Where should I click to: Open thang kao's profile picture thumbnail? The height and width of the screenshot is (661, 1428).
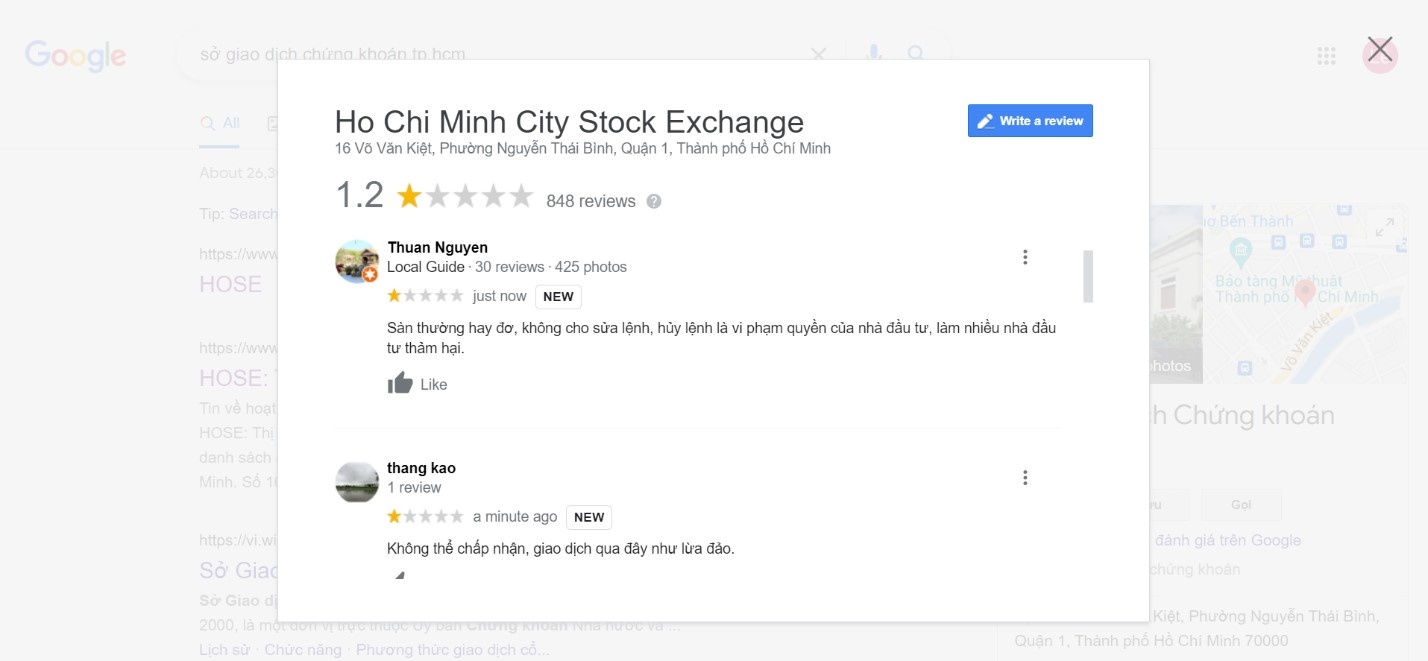[356, 481]
